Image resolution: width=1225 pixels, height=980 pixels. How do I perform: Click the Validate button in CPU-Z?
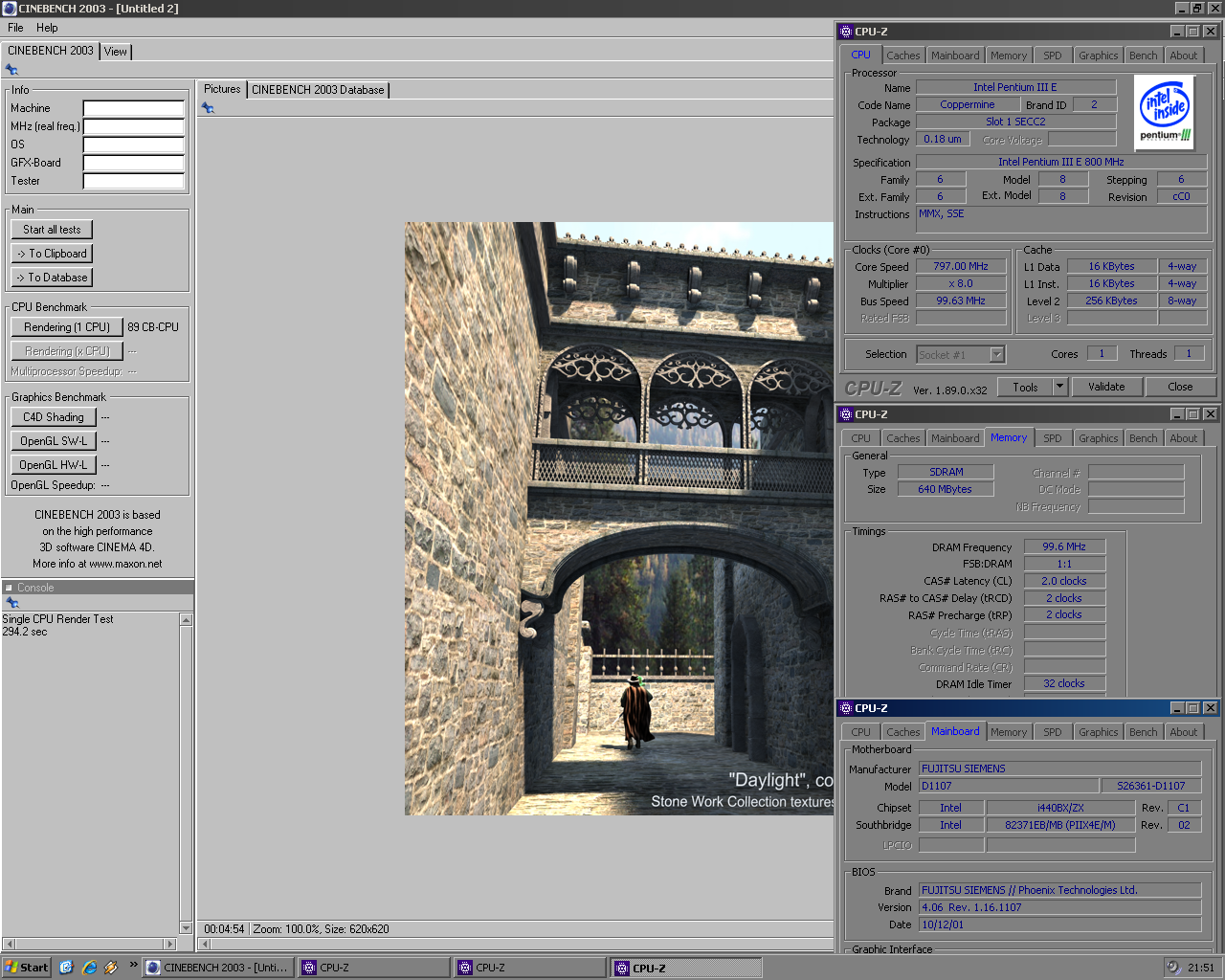pos(1106,387)
